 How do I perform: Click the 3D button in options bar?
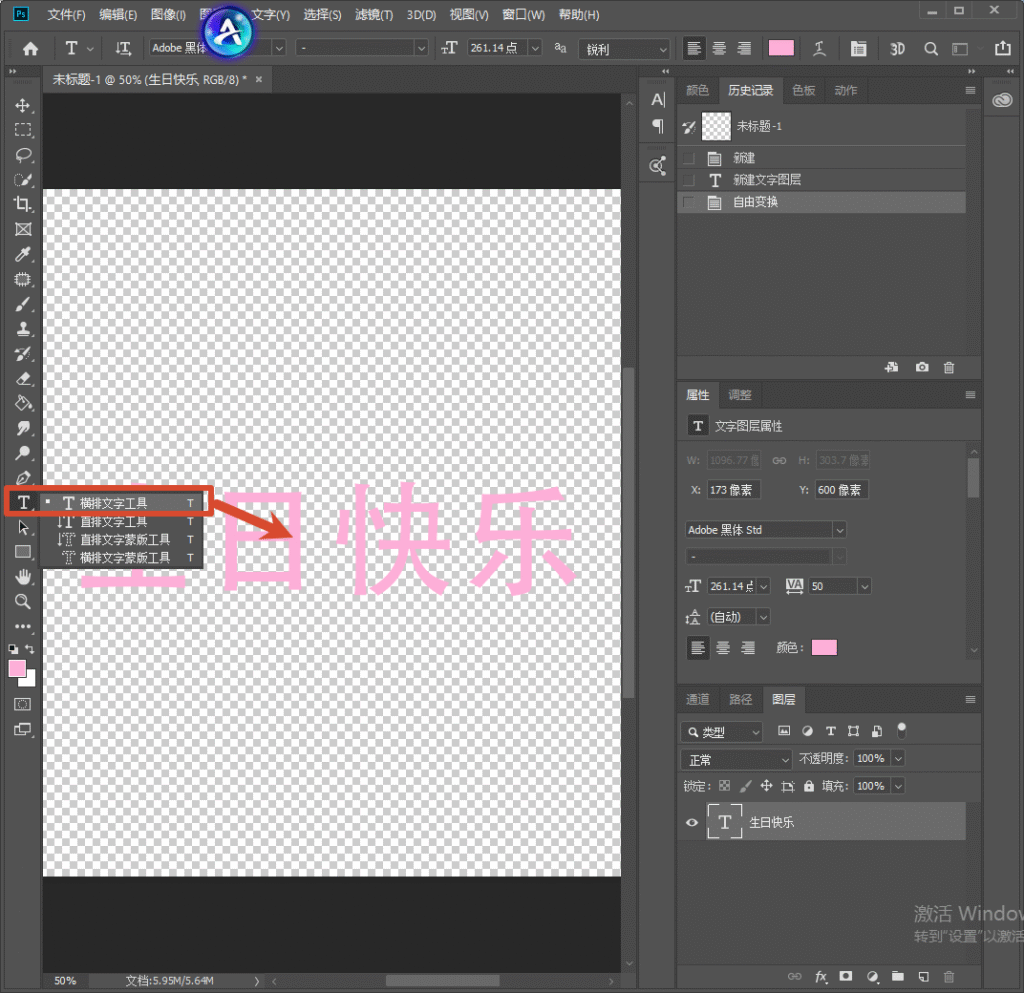click(x=897, y=48)
